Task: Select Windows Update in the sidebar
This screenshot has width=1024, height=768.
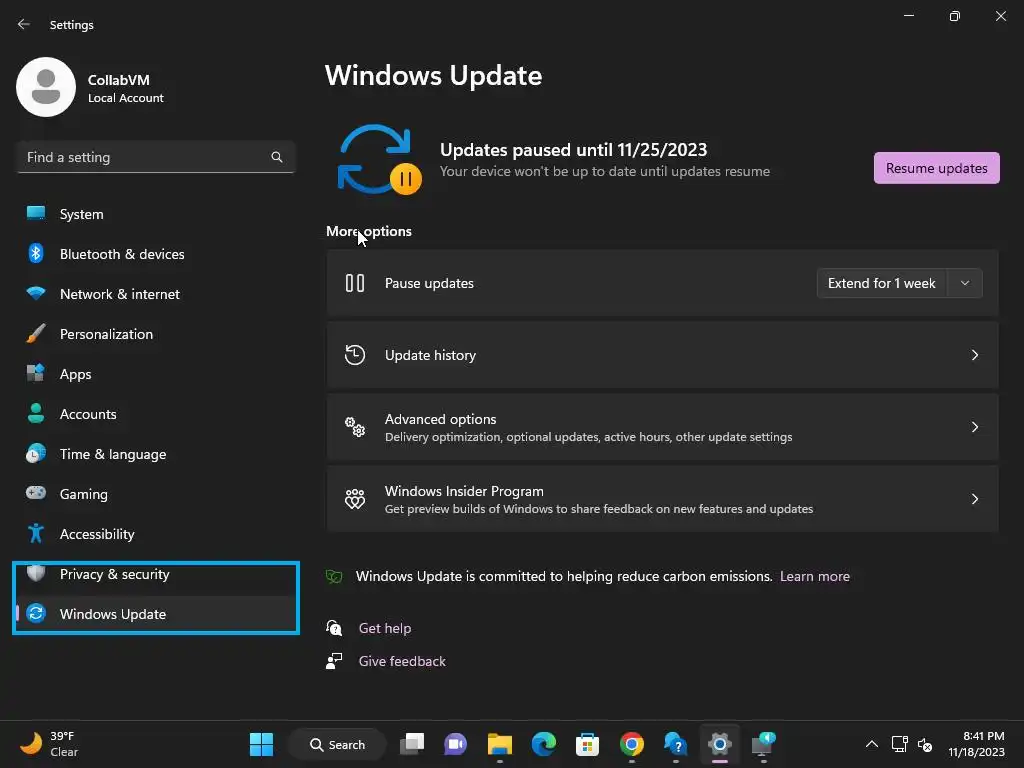Action: click(x=155, y=613)
